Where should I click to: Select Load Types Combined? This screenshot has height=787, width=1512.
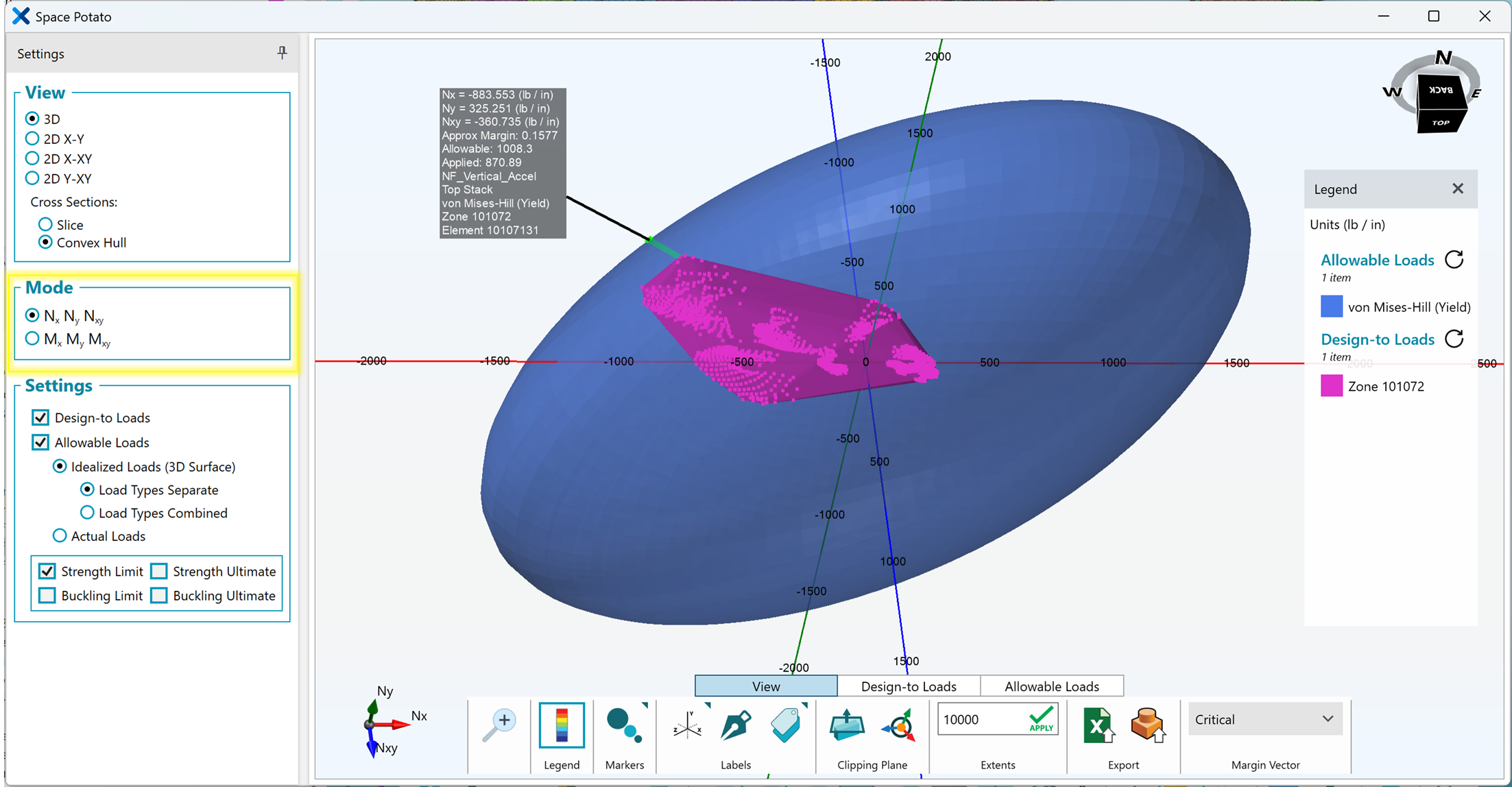point(87,513)
